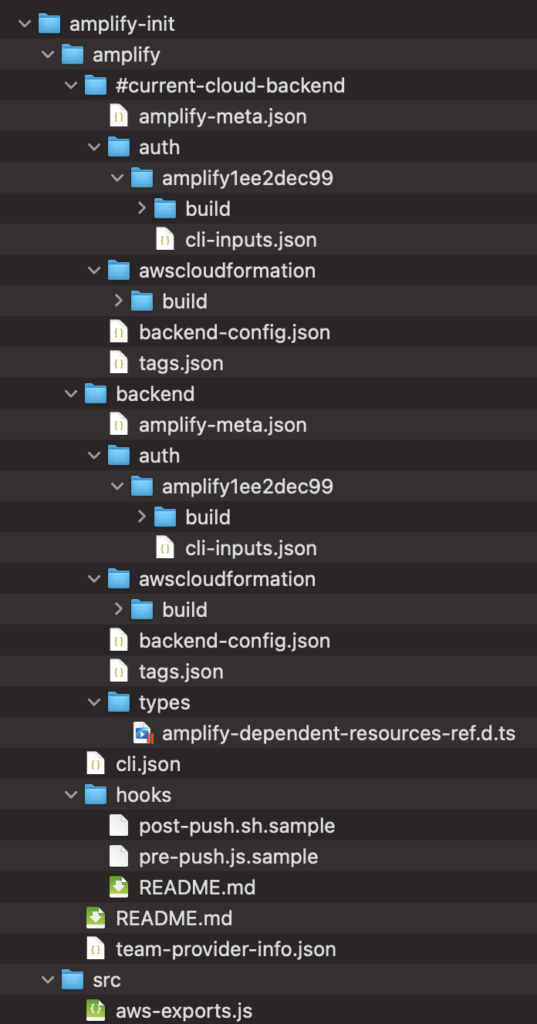Click the #current-cloud-backend folder icon
Screen dimensions: 537x1024
[95, 86]
